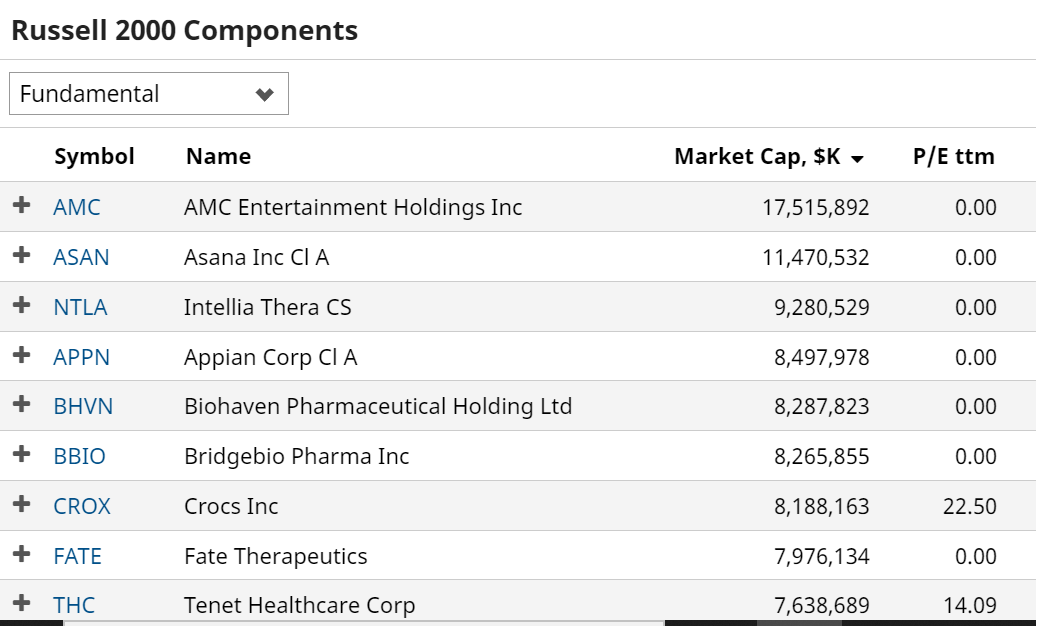This screenshot has width=1038, height=632.
Task: Sort by Market Cap, $K column
Action: [757, 156]
